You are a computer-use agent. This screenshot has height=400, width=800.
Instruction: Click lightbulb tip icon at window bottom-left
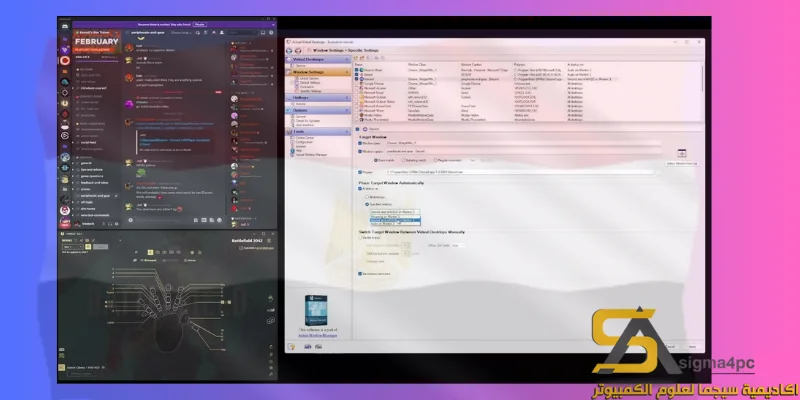(291, 346)
